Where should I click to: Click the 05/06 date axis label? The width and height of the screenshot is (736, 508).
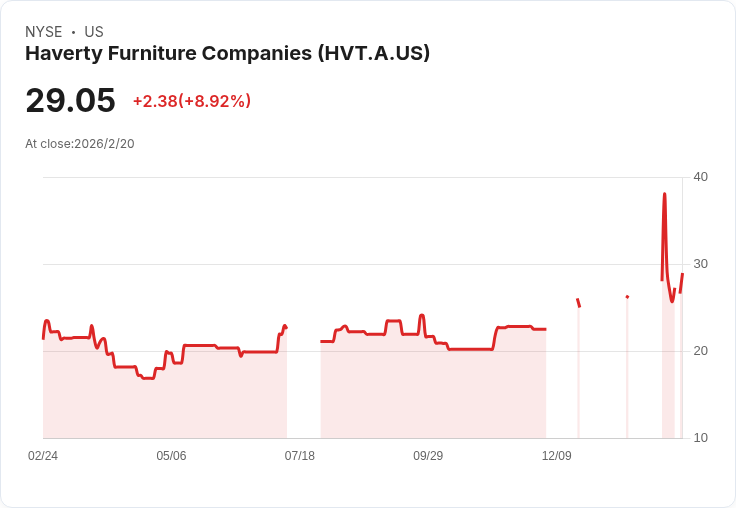tap(171, 456)
